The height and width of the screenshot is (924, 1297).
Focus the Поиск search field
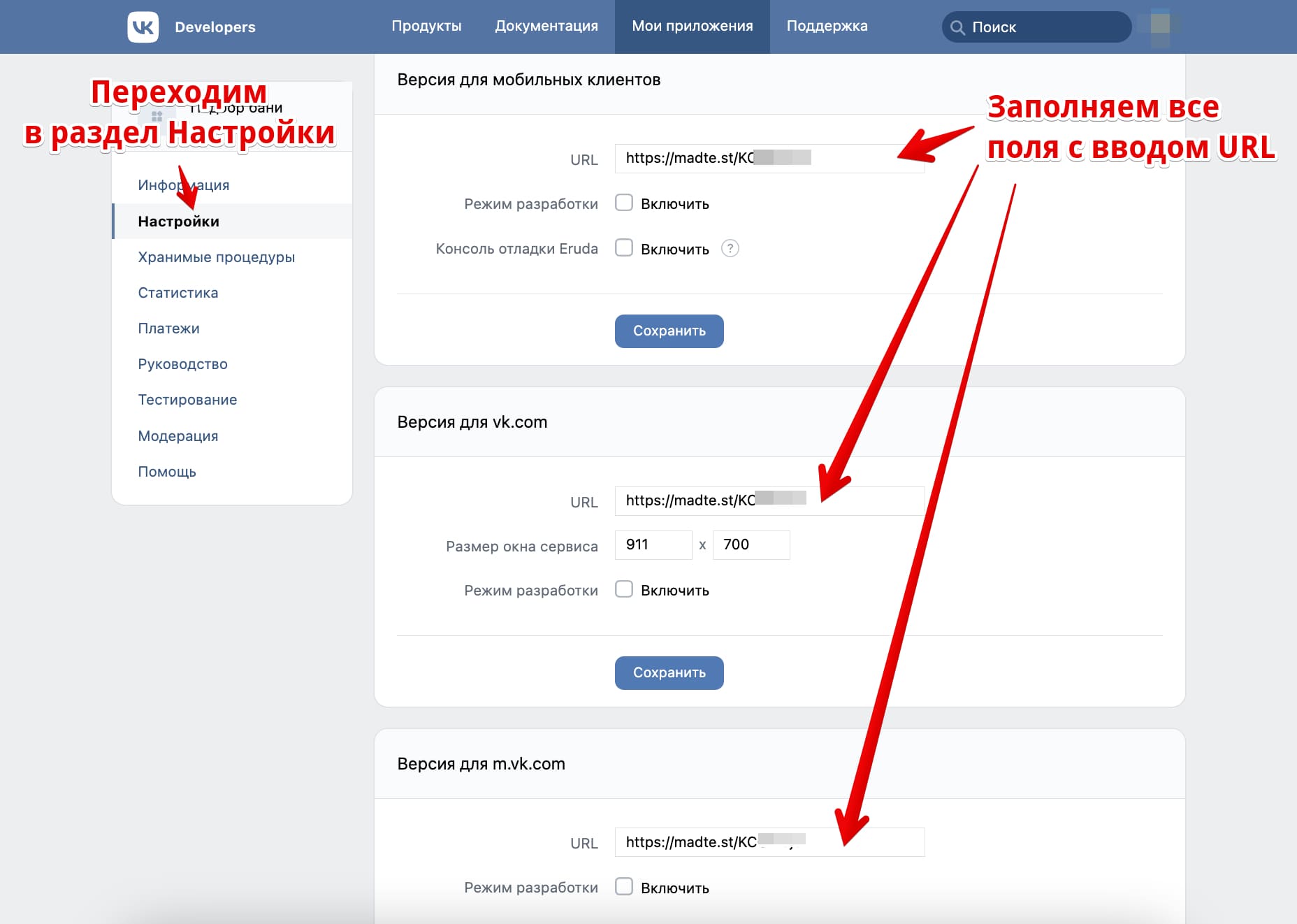click(1036, 27)
